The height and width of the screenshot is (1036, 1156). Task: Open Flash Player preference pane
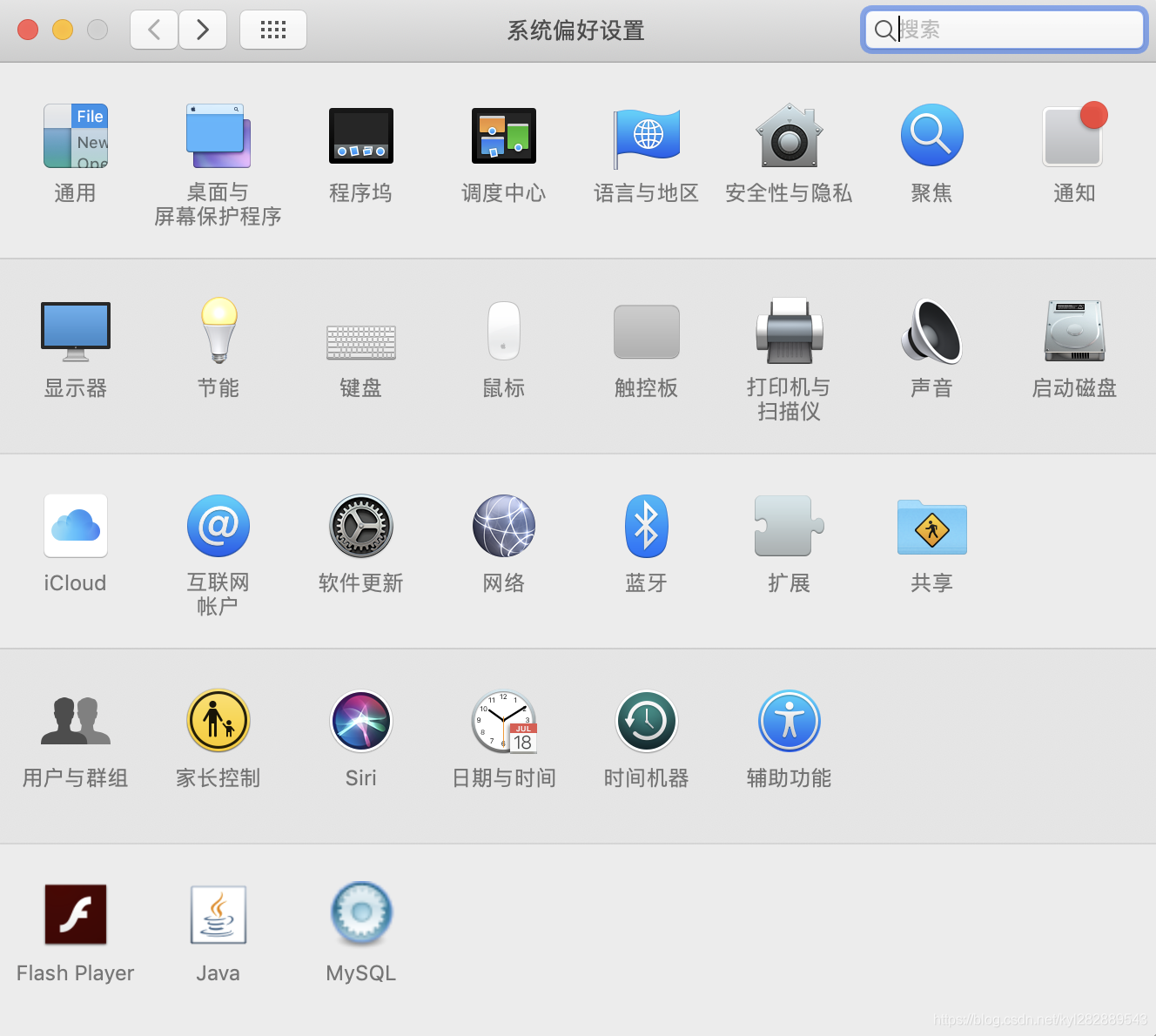76,914
